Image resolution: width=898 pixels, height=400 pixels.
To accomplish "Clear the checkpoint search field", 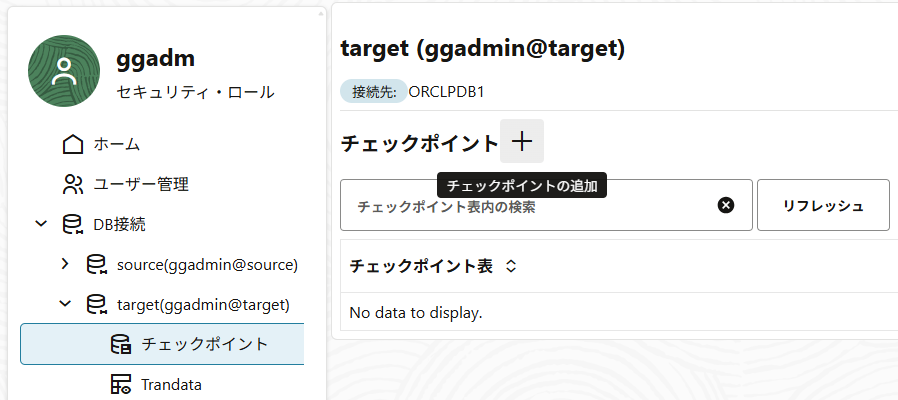I will 726,205.
